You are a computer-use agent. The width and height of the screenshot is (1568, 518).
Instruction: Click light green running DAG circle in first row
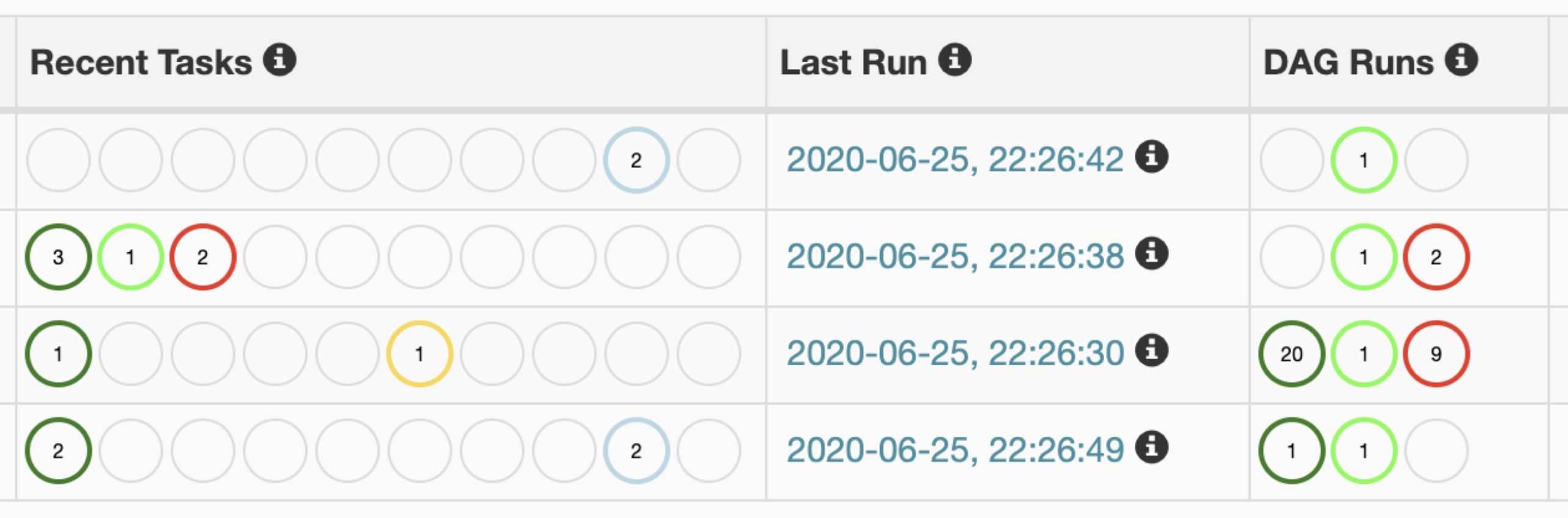(x=1364, y=160)
